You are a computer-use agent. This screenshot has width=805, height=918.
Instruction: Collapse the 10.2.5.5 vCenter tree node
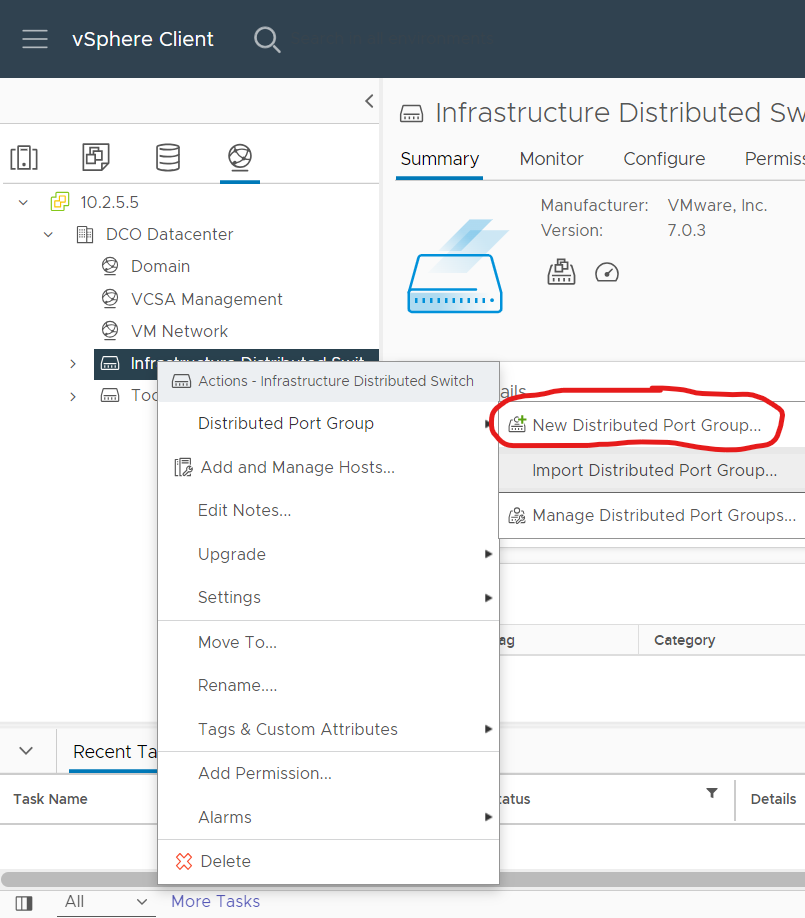tap(23, 203)
